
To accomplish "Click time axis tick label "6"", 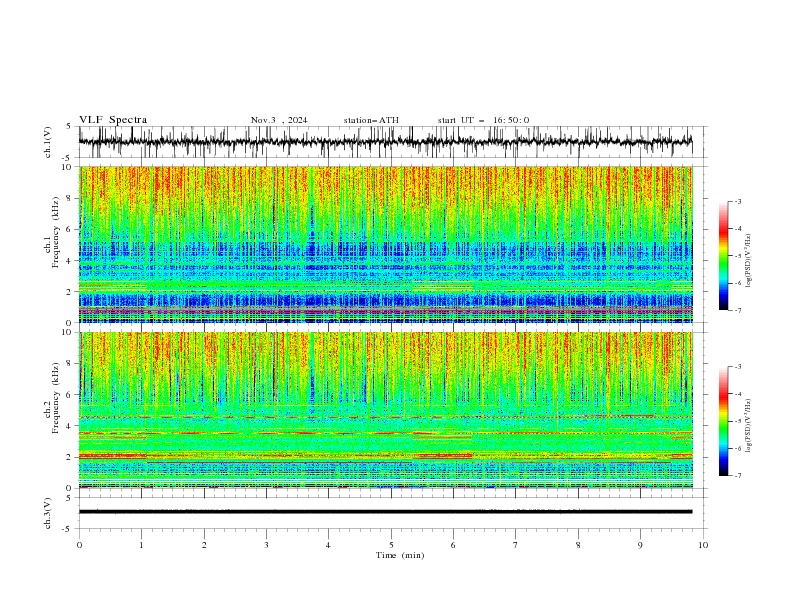I will tap(453, 545).
